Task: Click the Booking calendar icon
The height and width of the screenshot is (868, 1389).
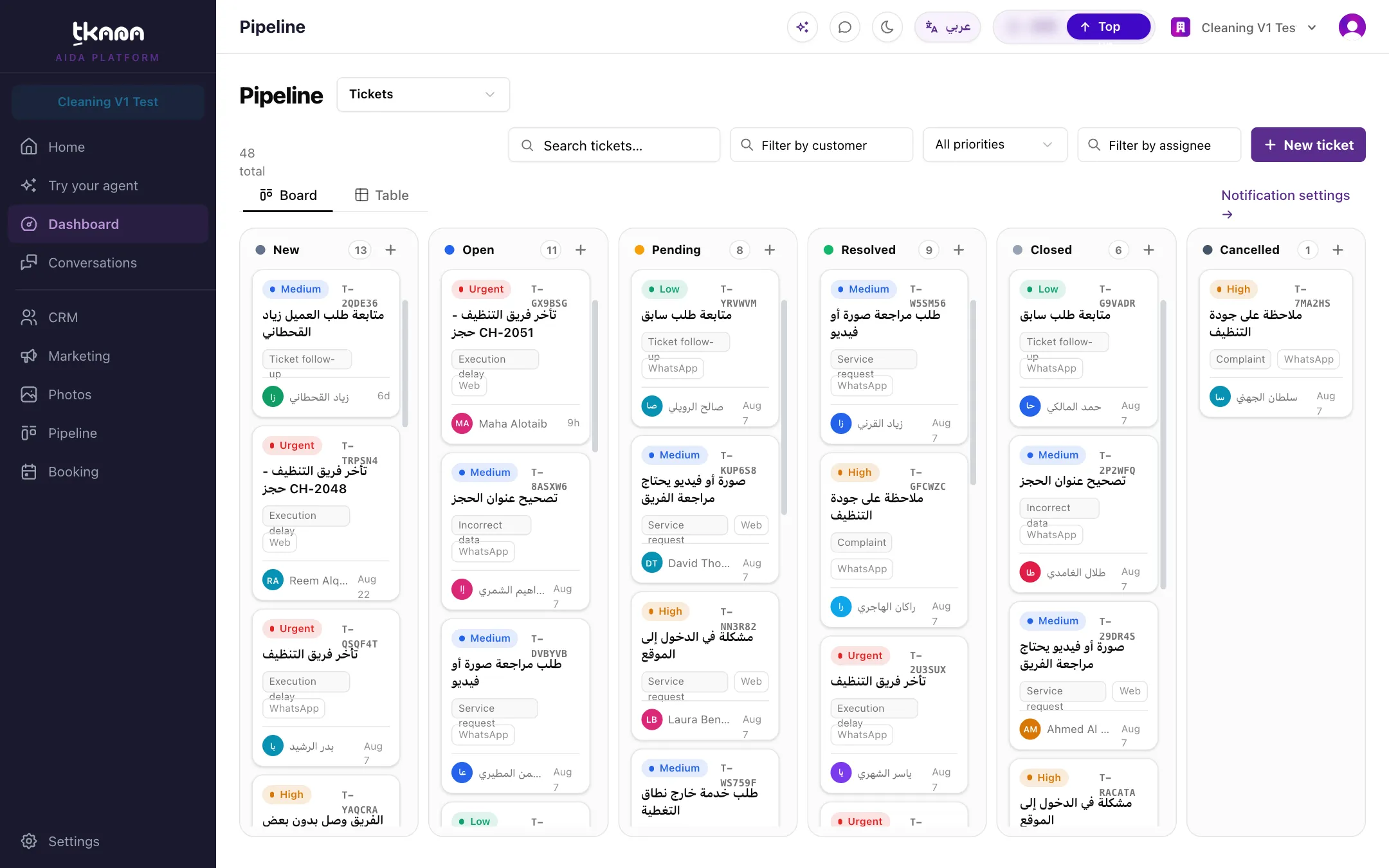Action: coord(29,472)
